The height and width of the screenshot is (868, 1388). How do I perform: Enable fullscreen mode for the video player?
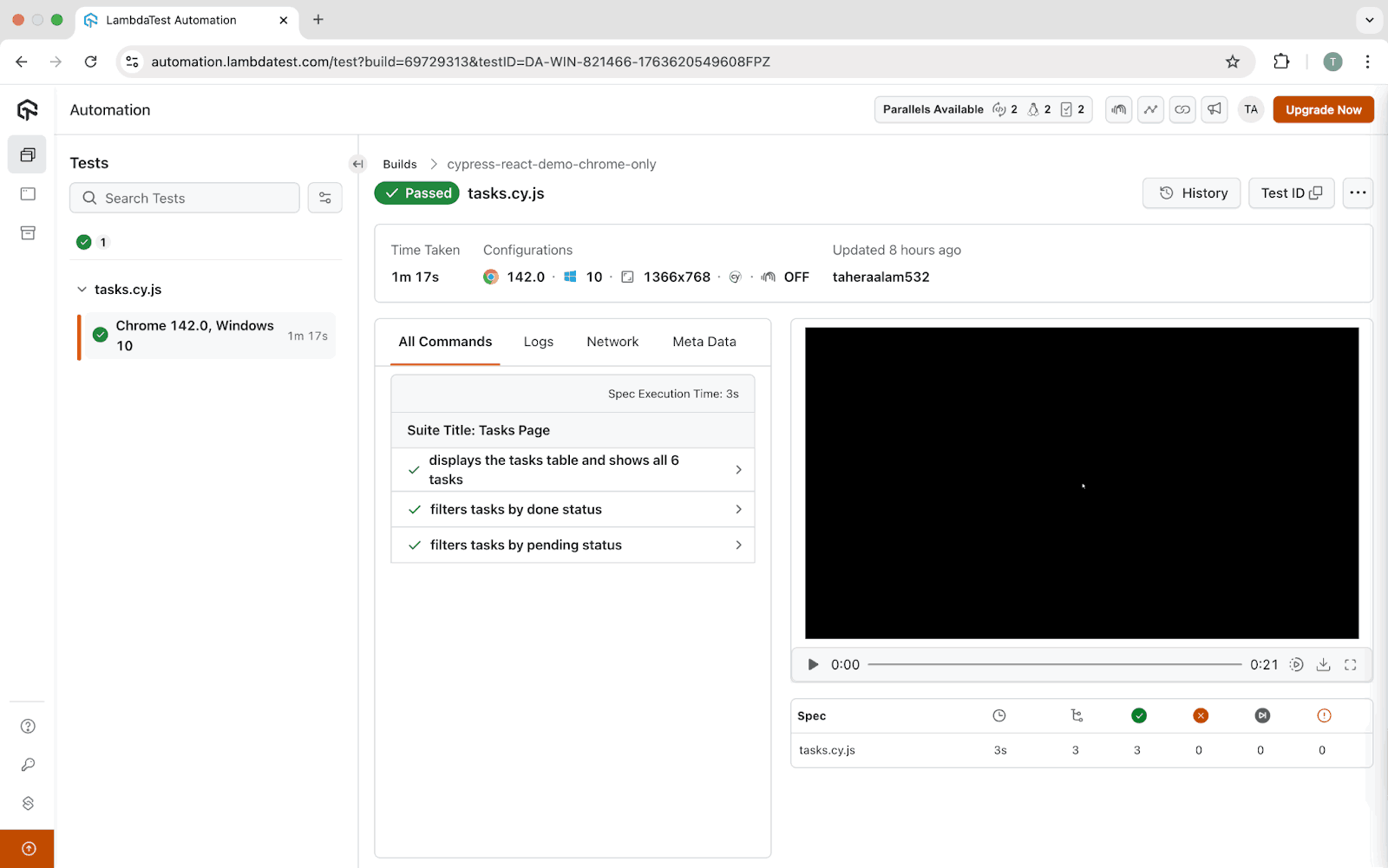[x=1351, y=664]
